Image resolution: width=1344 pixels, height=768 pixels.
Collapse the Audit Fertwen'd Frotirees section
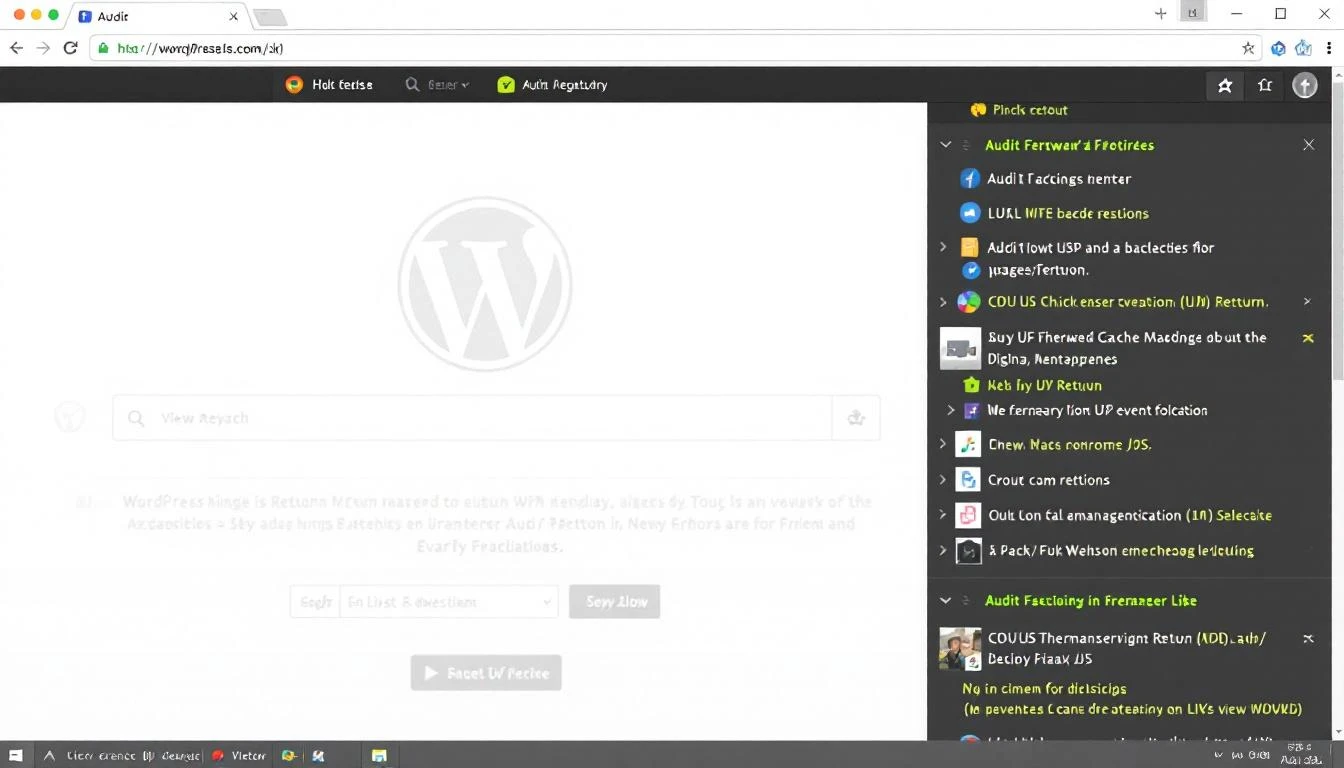pyautogui.click(x=945, y=144)
